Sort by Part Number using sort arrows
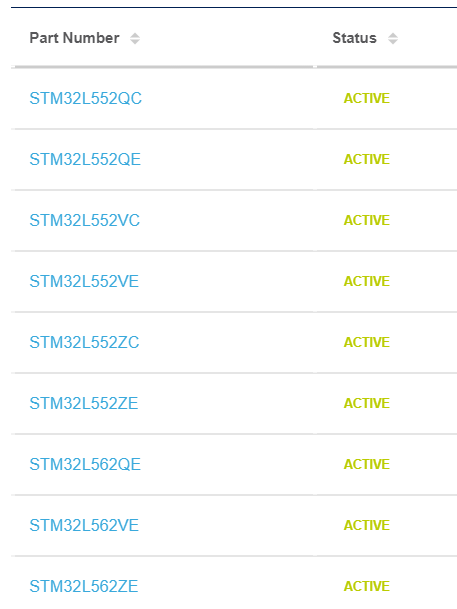The height and width of the screenshot is (609, 457). [135, 38]
